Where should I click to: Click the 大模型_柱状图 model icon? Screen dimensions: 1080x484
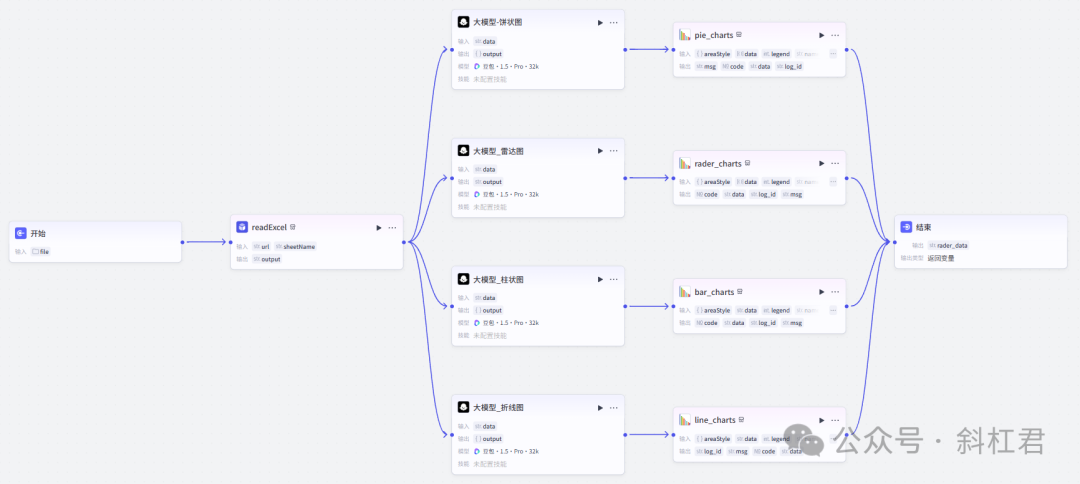click(463, 279)
